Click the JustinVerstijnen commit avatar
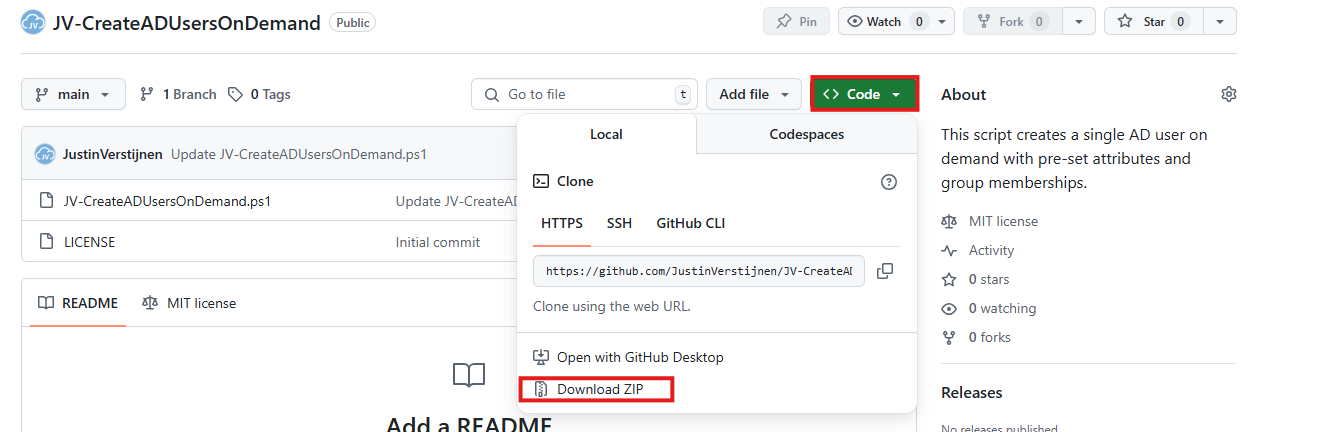 (45, 154)
